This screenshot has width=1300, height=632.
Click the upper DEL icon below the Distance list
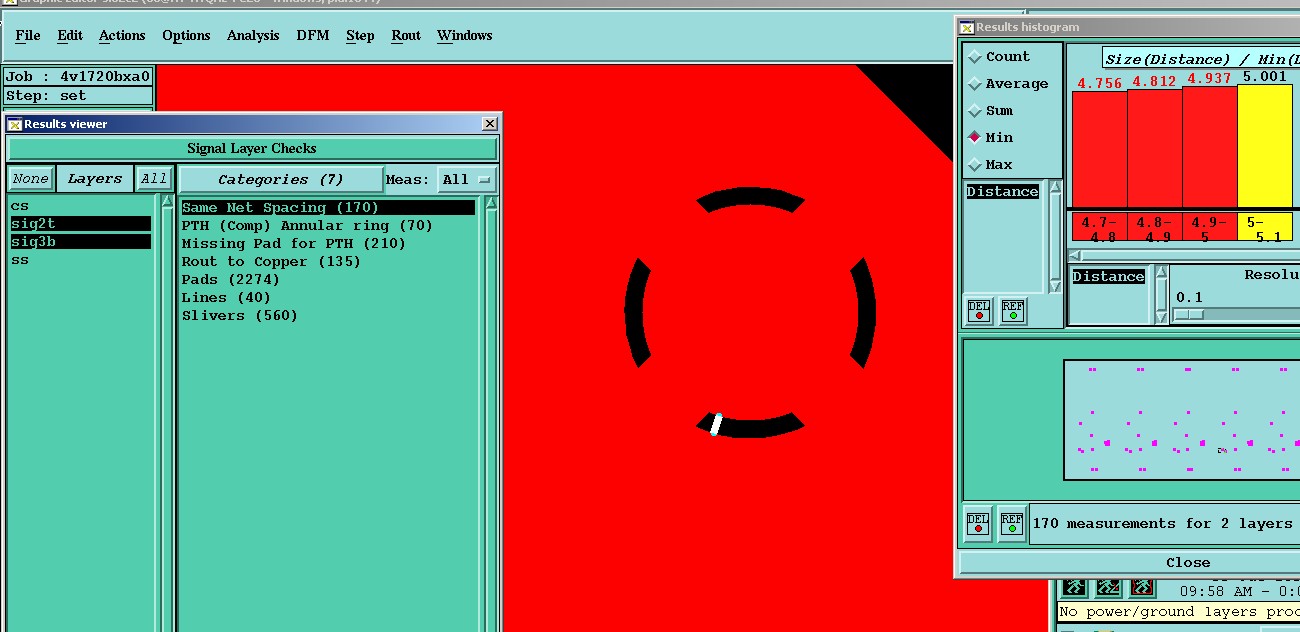click(979, 311)
